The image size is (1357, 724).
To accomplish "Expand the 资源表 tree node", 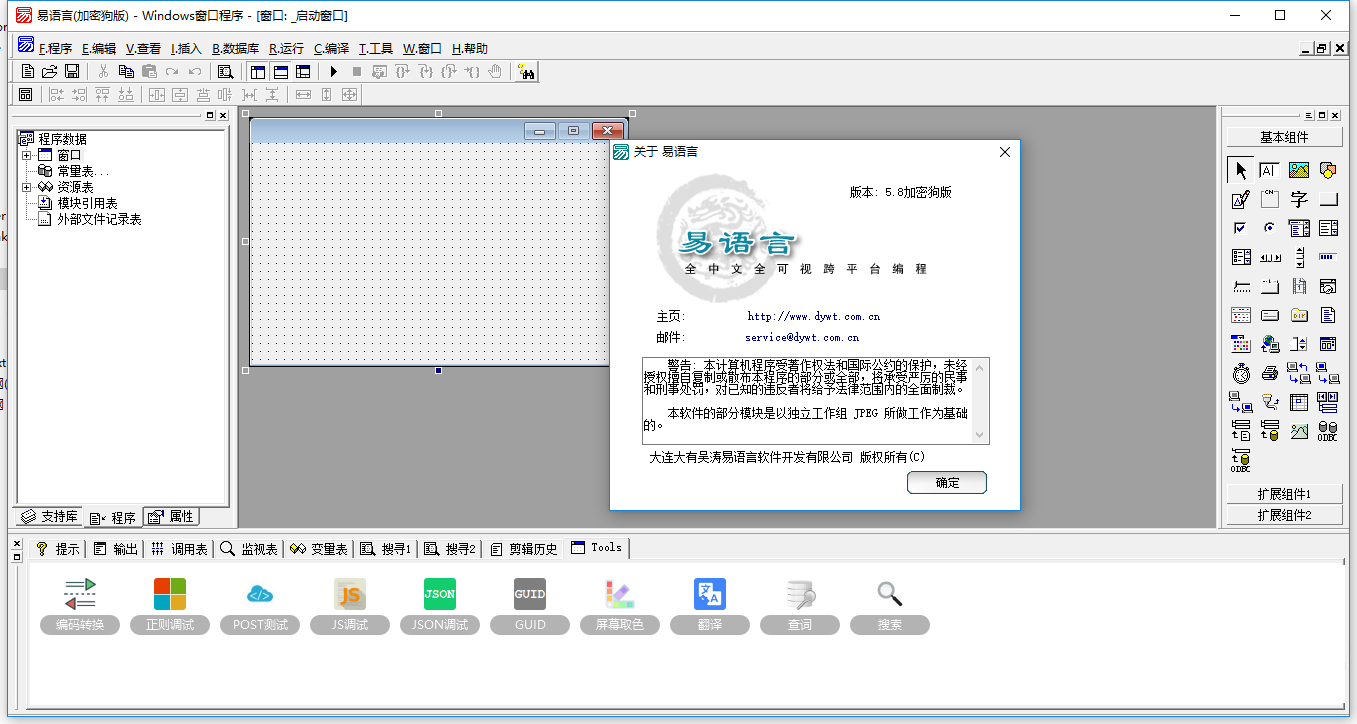I will tap(25, 186).
